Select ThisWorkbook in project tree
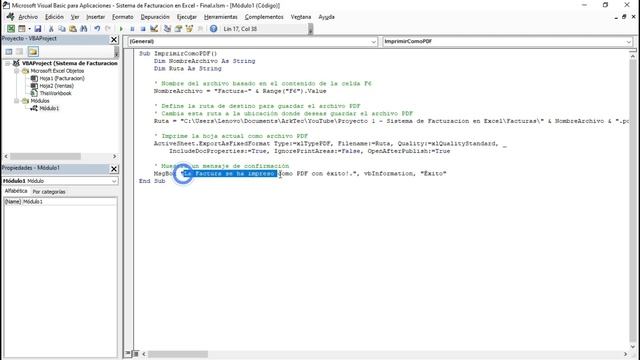Screen dimensions: 640x360 click(x=55, y=93)
